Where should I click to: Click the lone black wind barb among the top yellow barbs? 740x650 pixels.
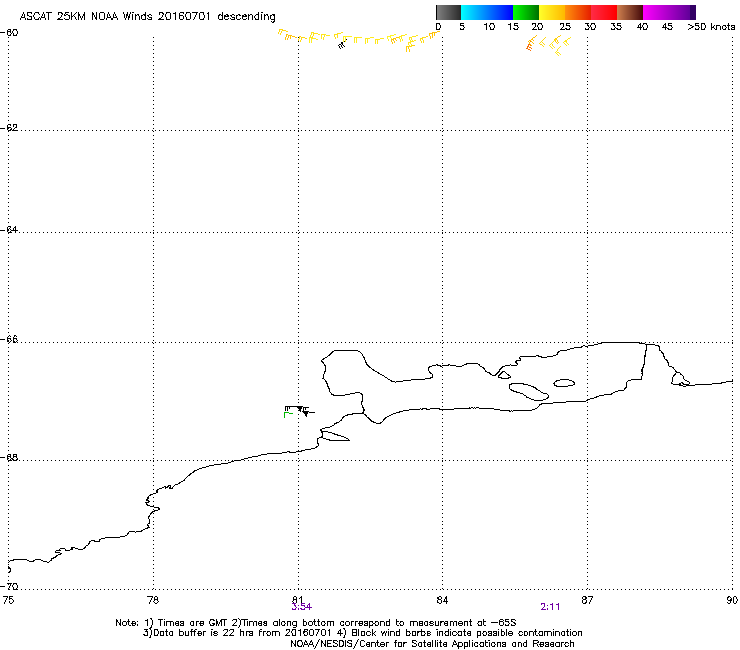342,45
